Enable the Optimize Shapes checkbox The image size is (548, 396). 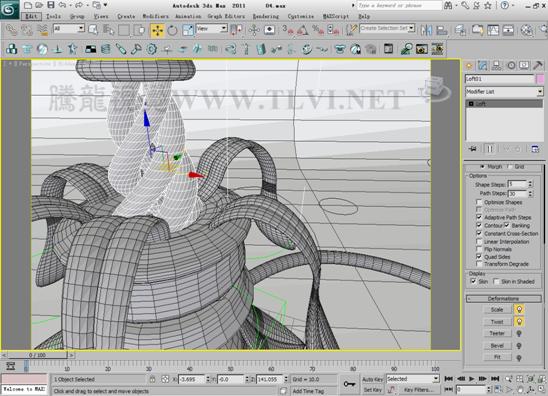[x=479, y=202]
